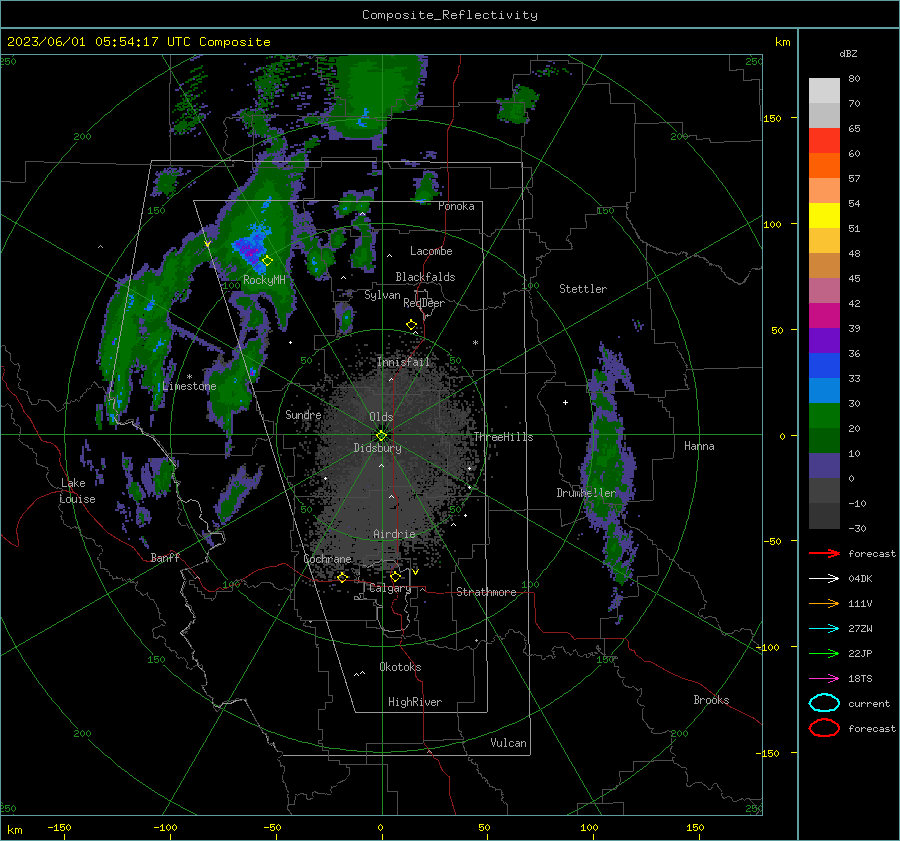Click the Drumheller city label

[x=586, y=493]
